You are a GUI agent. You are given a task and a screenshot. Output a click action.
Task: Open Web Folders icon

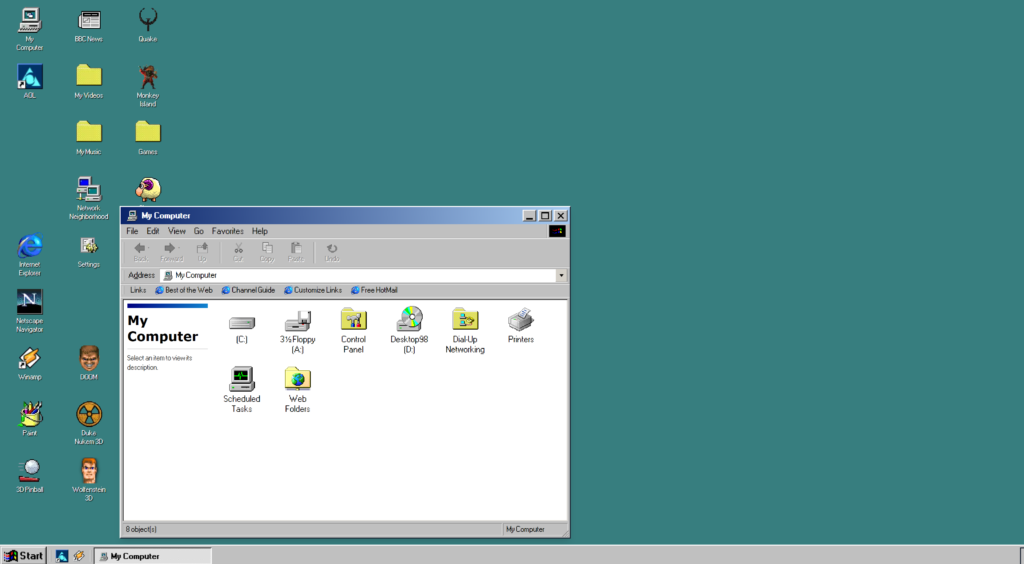point(297,388)
